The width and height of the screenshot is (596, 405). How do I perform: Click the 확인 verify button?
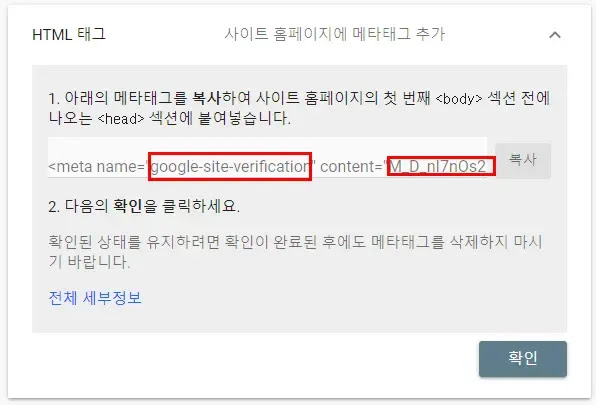point(523,359)
